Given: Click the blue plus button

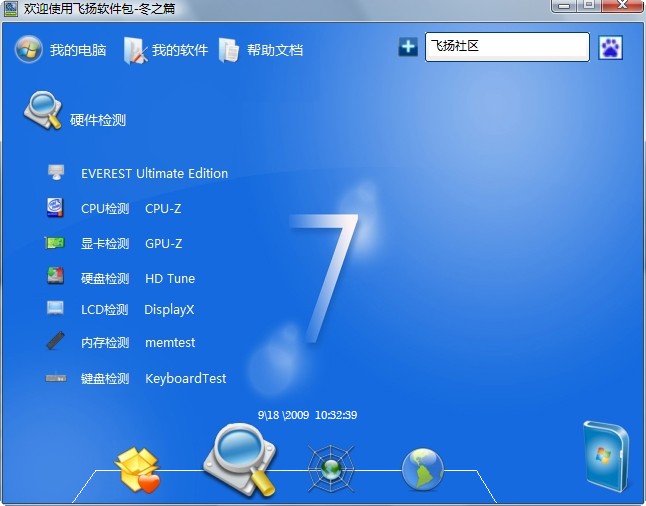Looking at the screenshot, I should pos(408,47).
